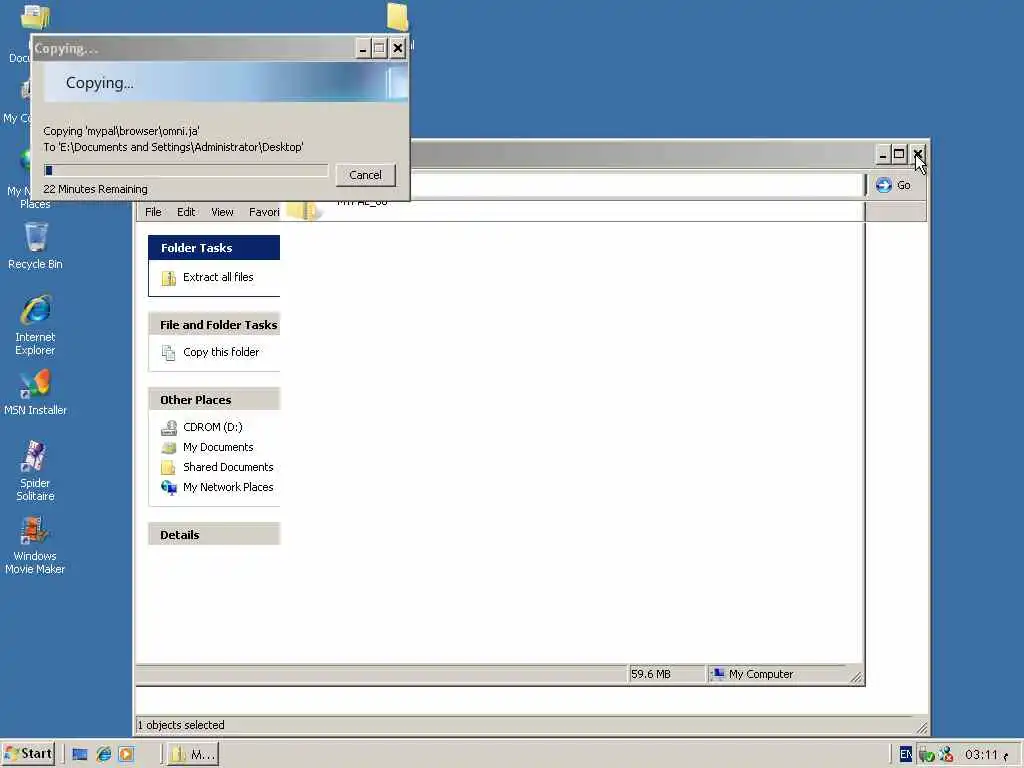Open the EN language bar indicator

click(x=906, y=754)
